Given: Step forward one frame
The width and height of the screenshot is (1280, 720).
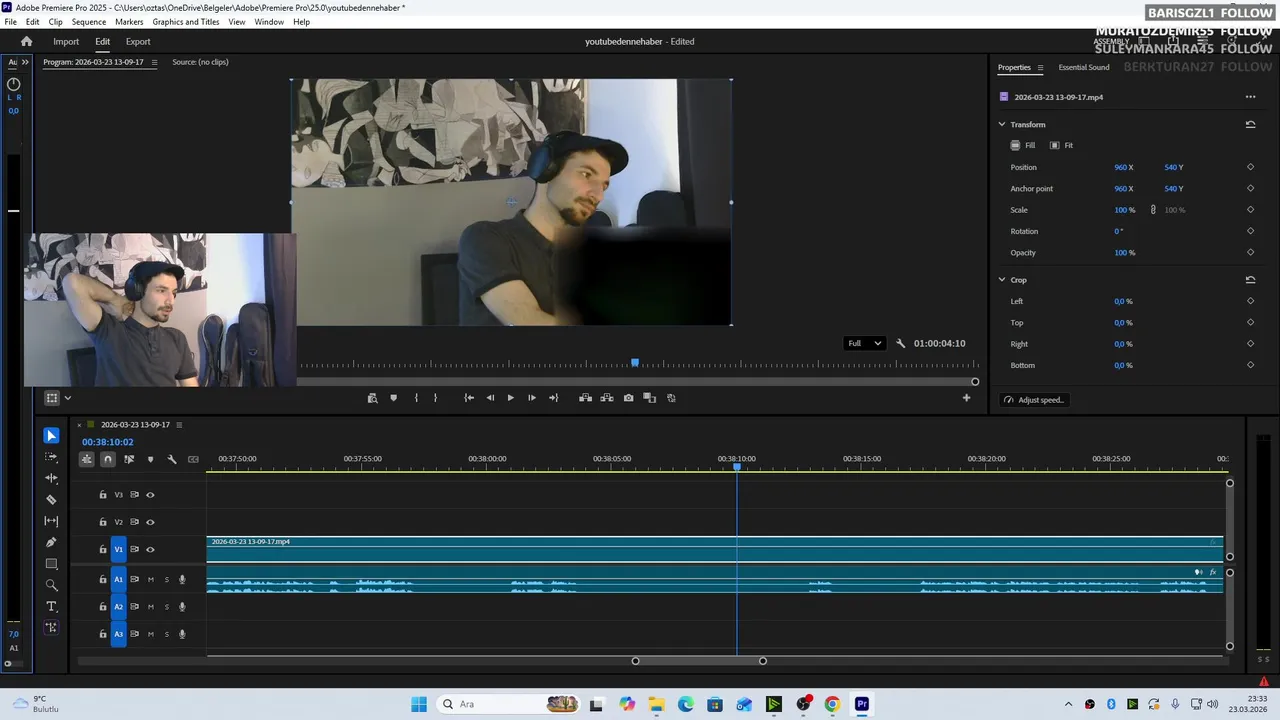Looking at the screenshot, I should 532,398.
